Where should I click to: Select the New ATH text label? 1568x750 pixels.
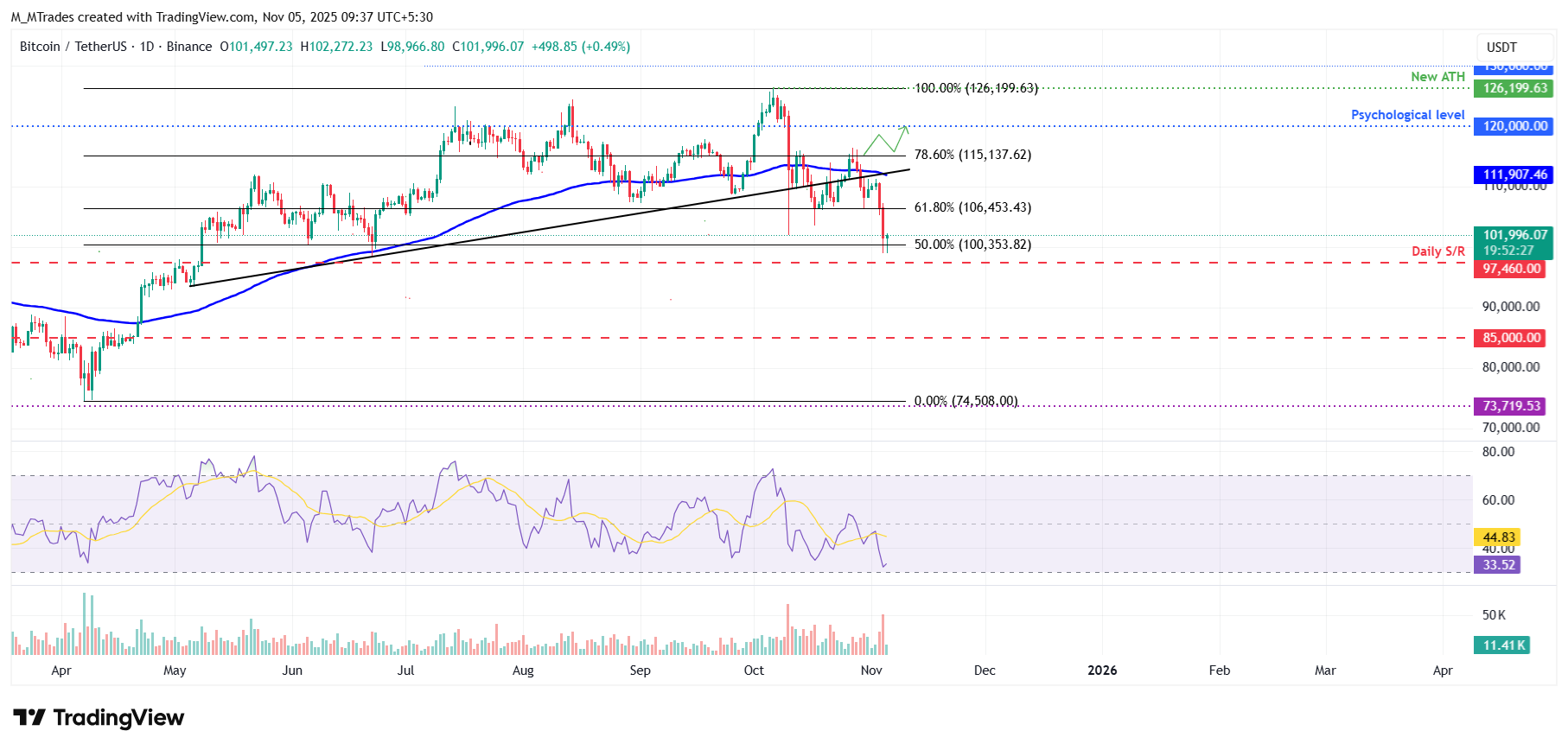tap(1437, 77)
